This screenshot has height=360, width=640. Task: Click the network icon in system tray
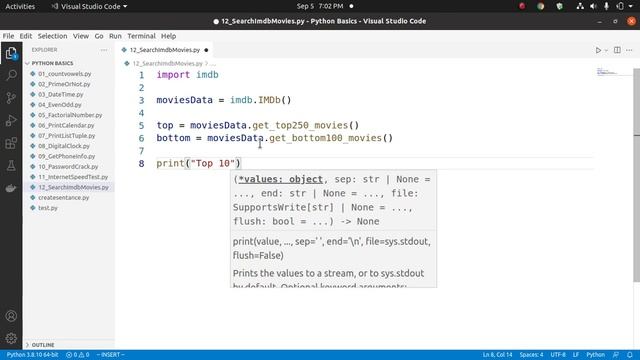(580, 6)
